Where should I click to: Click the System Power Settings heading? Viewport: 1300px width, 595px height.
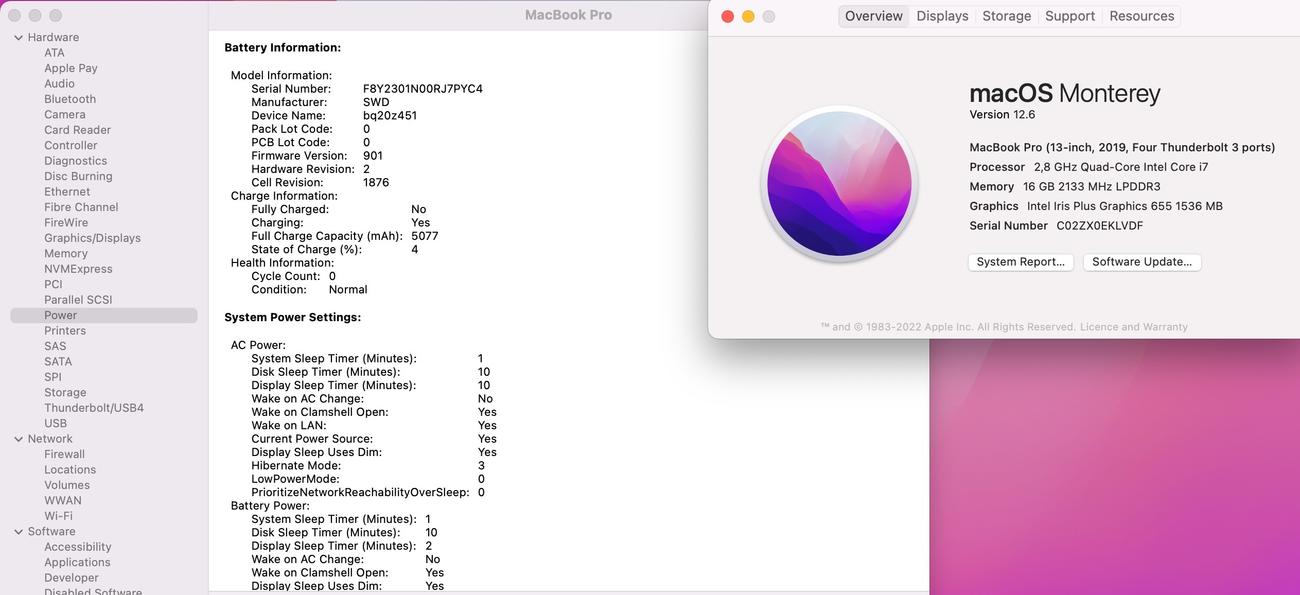[x=293, y=317]
